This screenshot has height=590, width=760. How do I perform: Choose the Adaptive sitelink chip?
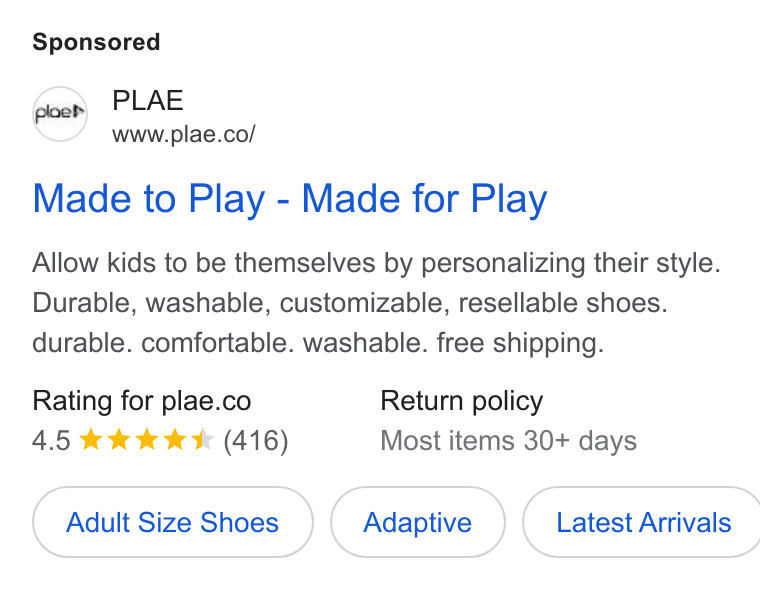click(418, 522)
